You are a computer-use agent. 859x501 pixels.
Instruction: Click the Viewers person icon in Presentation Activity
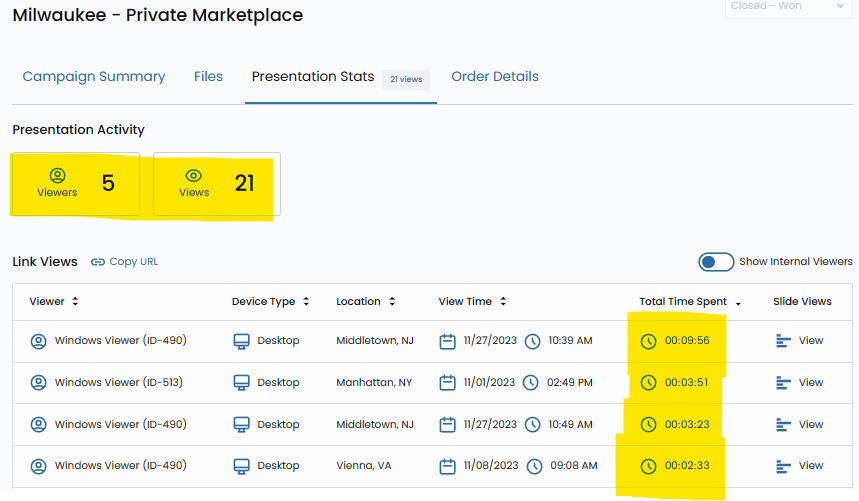tap(57, 176)
